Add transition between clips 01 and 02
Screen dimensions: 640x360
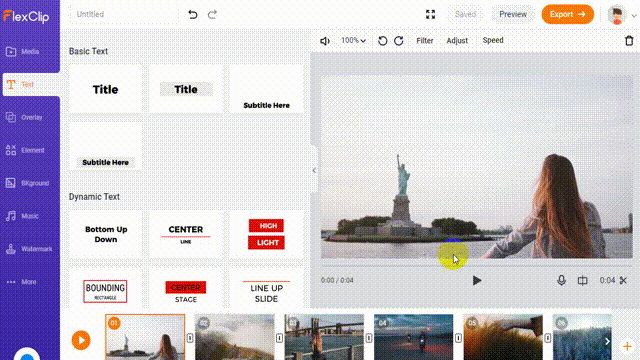(190, 338)
